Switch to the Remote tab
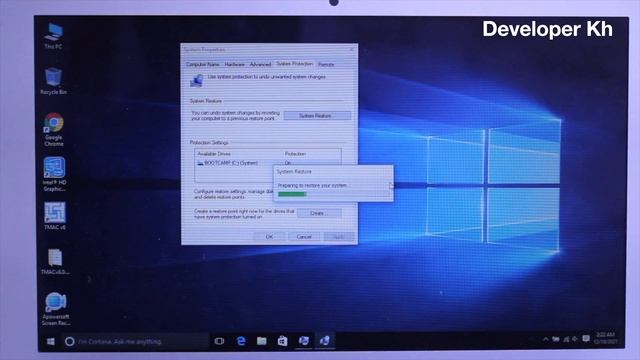The image size is (640, 360). pyautogui.click(x=326, y=64)
